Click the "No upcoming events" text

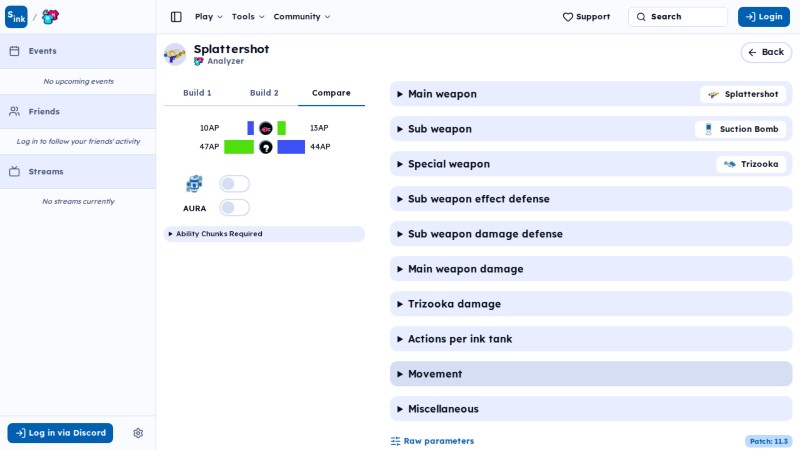(x=79, y=82)
